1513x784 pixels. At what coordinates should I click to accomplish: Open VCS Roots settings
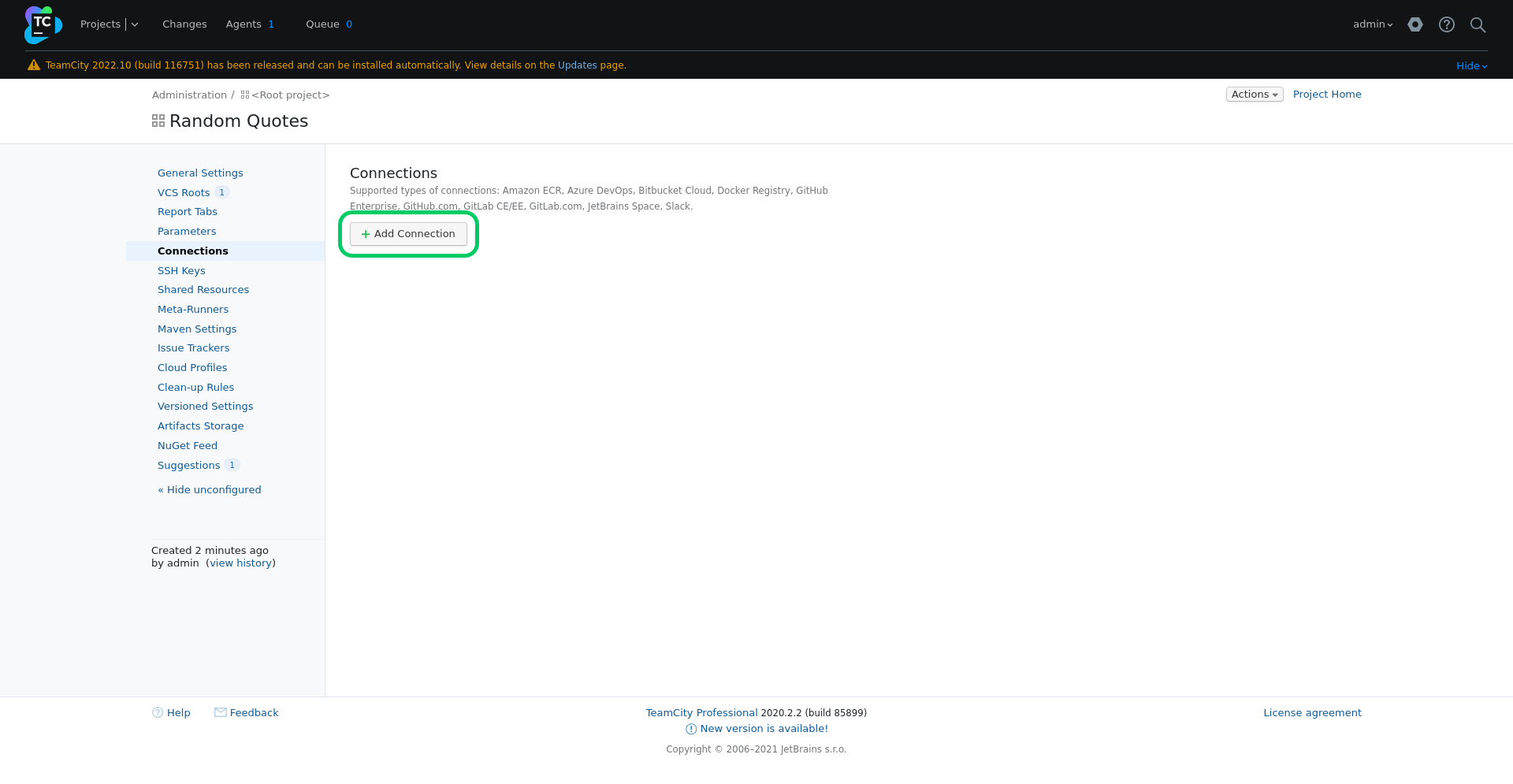tap(184, 193)
